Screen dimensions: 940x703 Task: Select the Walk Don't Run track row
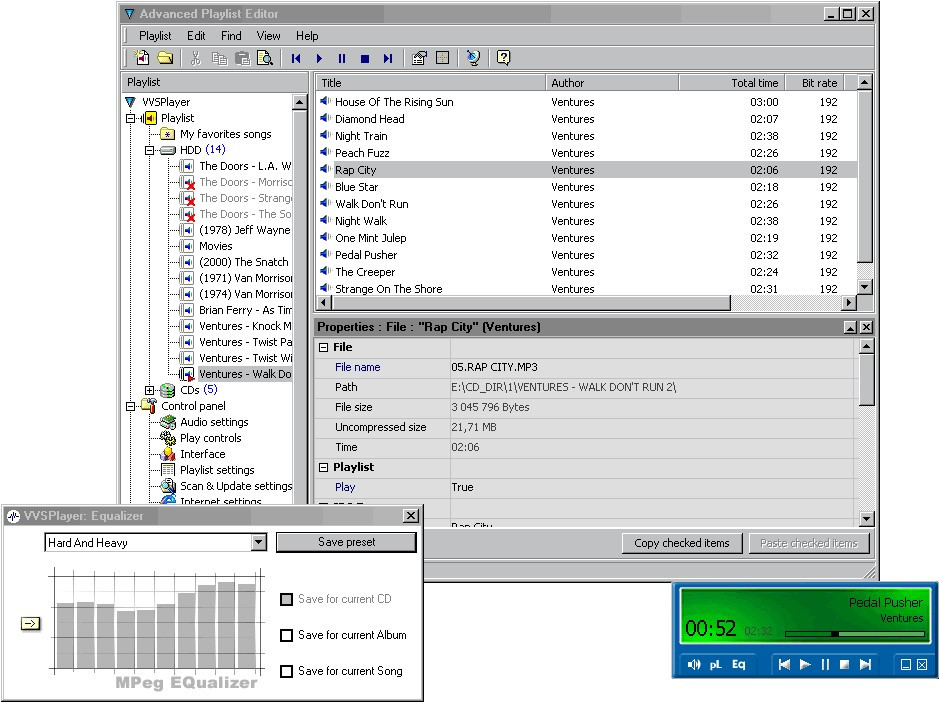tap(587, 204)
